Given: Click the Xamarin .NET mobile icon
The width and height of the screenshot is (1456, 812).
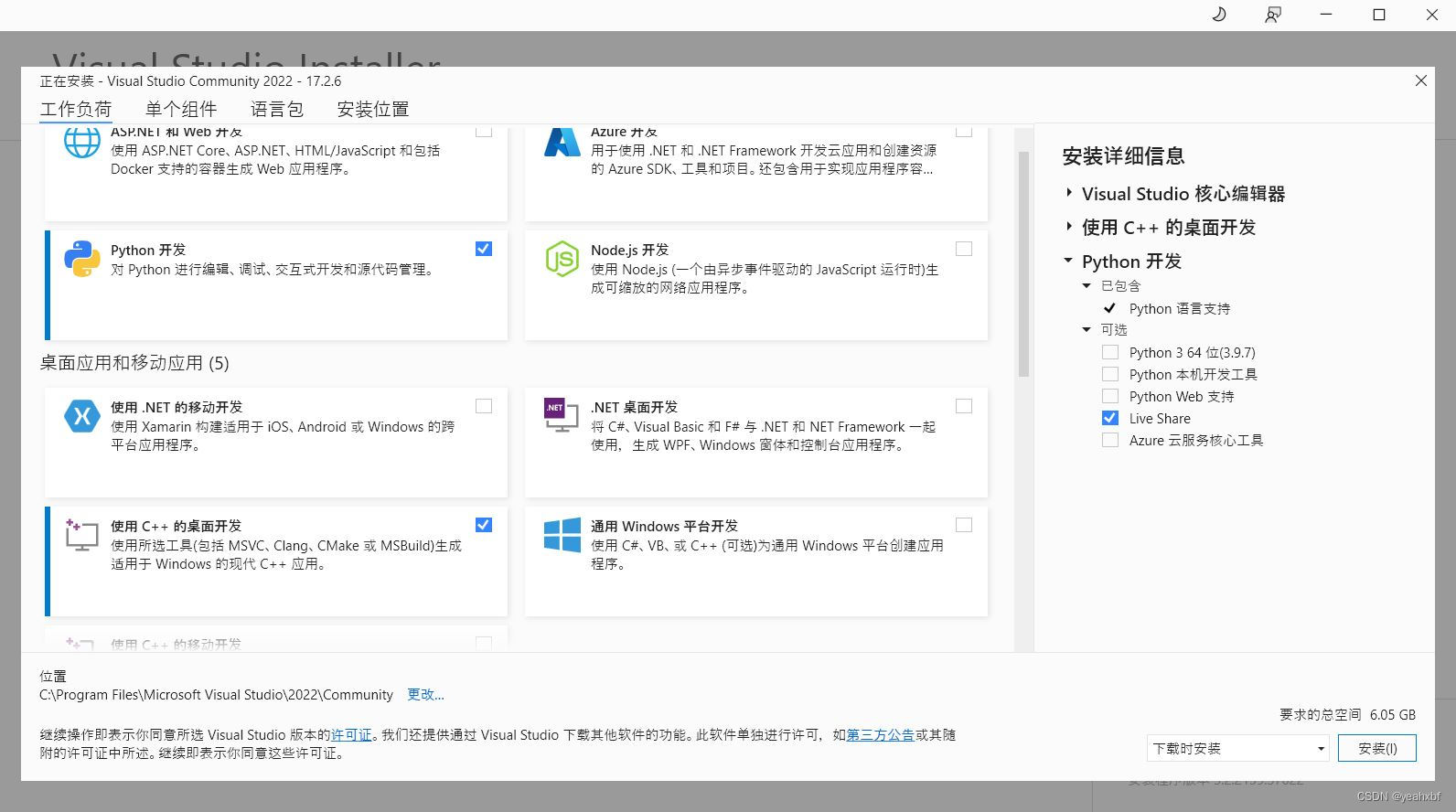Looking at the screenshot, I should click(82, 416).
